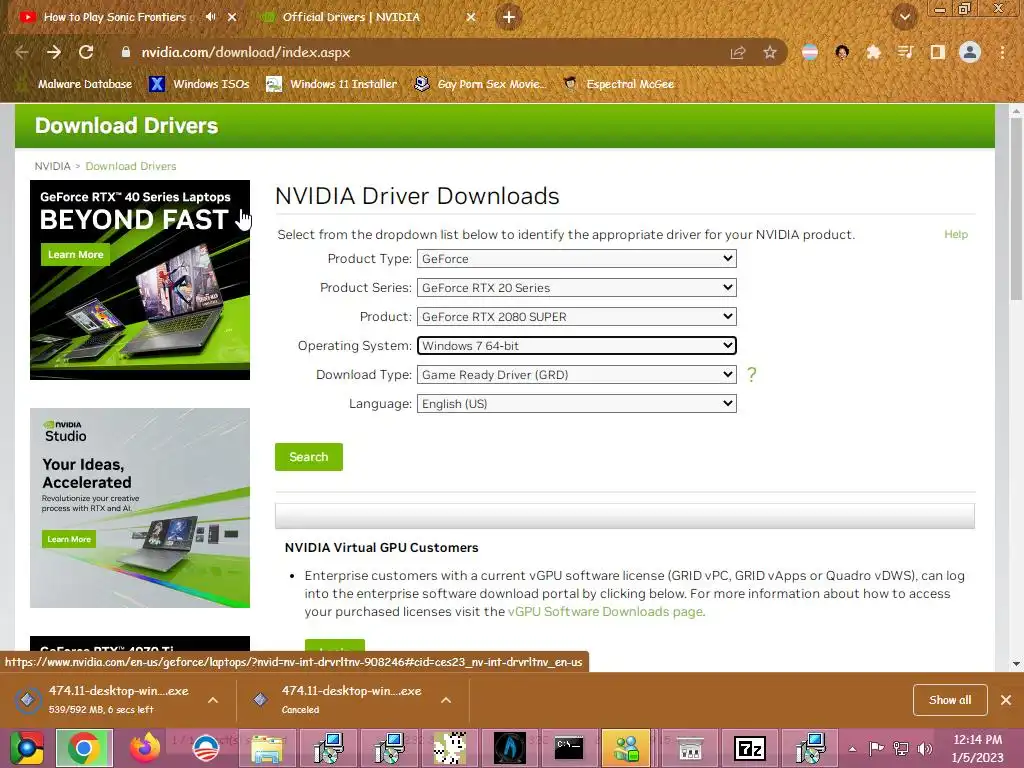The width and height of the screenshot is (1024, 768).
Task: Click the Action Center flag tray icon
Action: [x=876, y=748]
